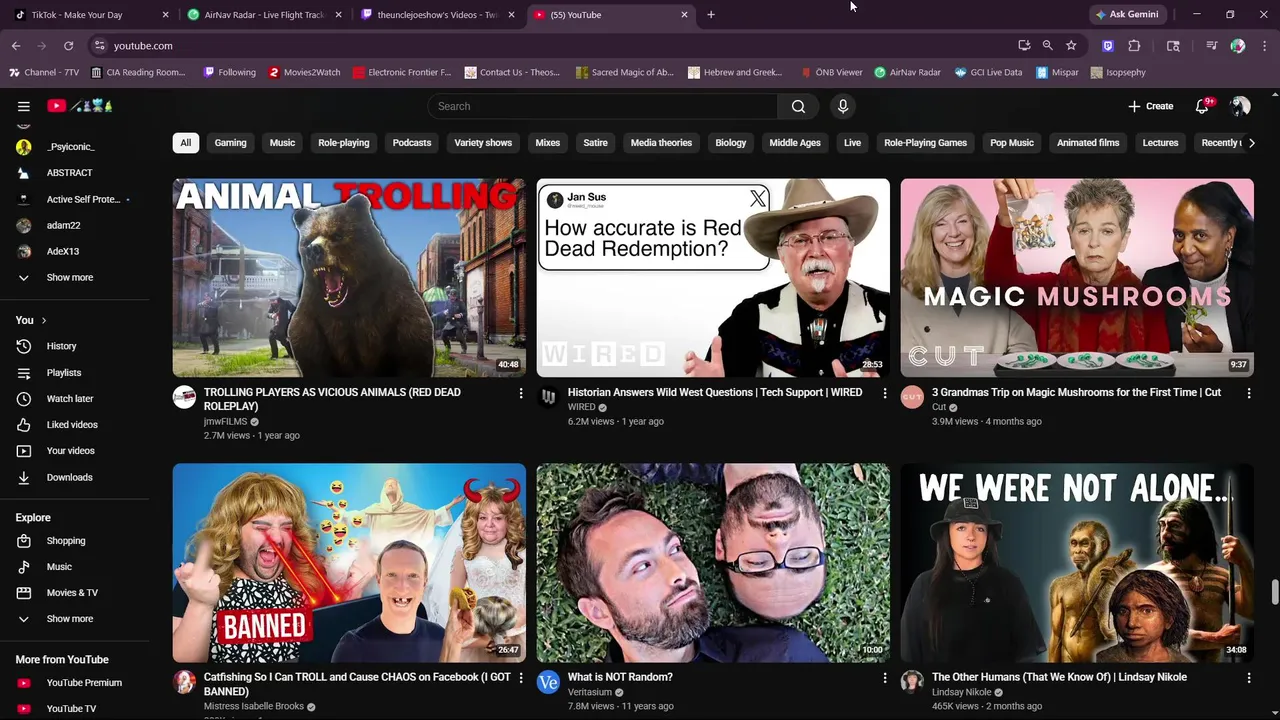Select the Podcasts filter chip
Viewport: 1280px width, 720px height.
412,143
